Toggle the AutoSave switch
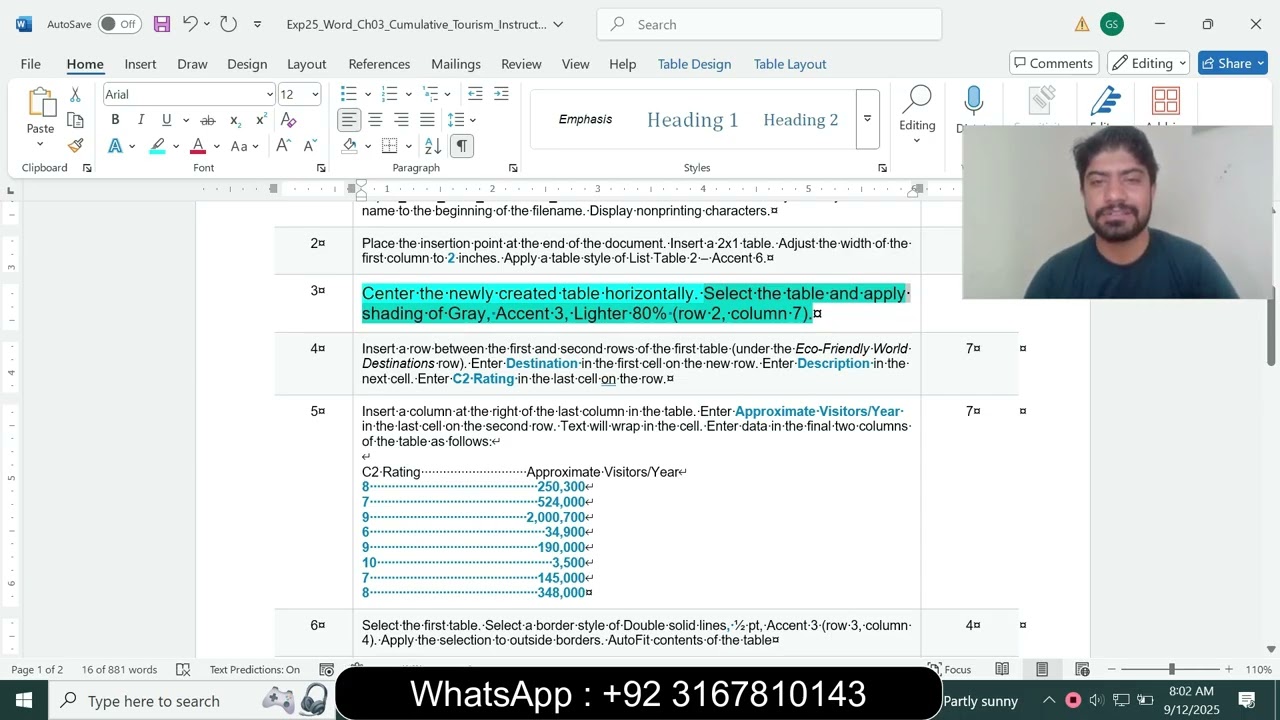The width and height of the screenshot is (1280, 720). 119,24
